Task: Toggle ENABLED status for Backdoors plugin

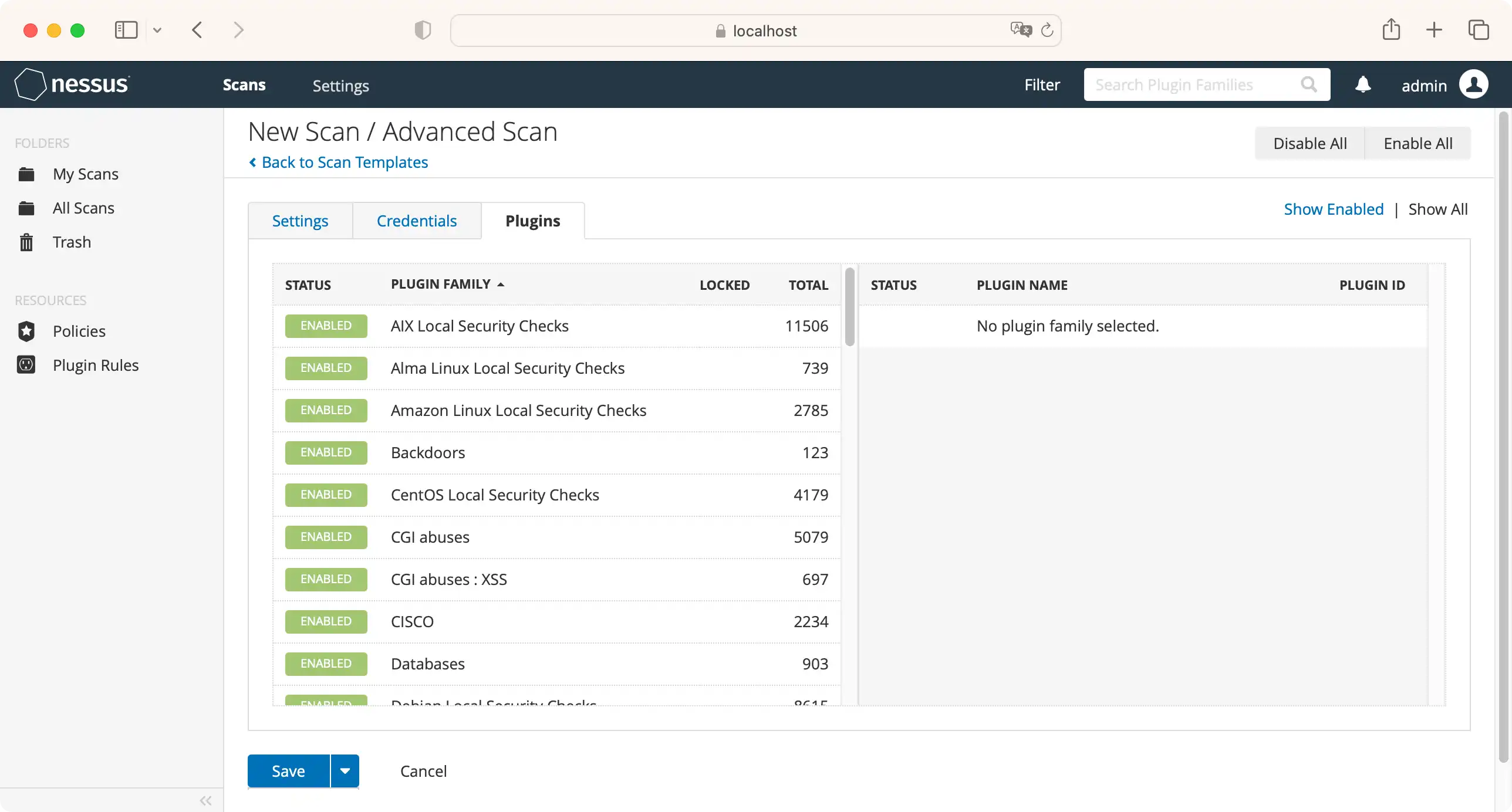Action: tap(326, 452)
